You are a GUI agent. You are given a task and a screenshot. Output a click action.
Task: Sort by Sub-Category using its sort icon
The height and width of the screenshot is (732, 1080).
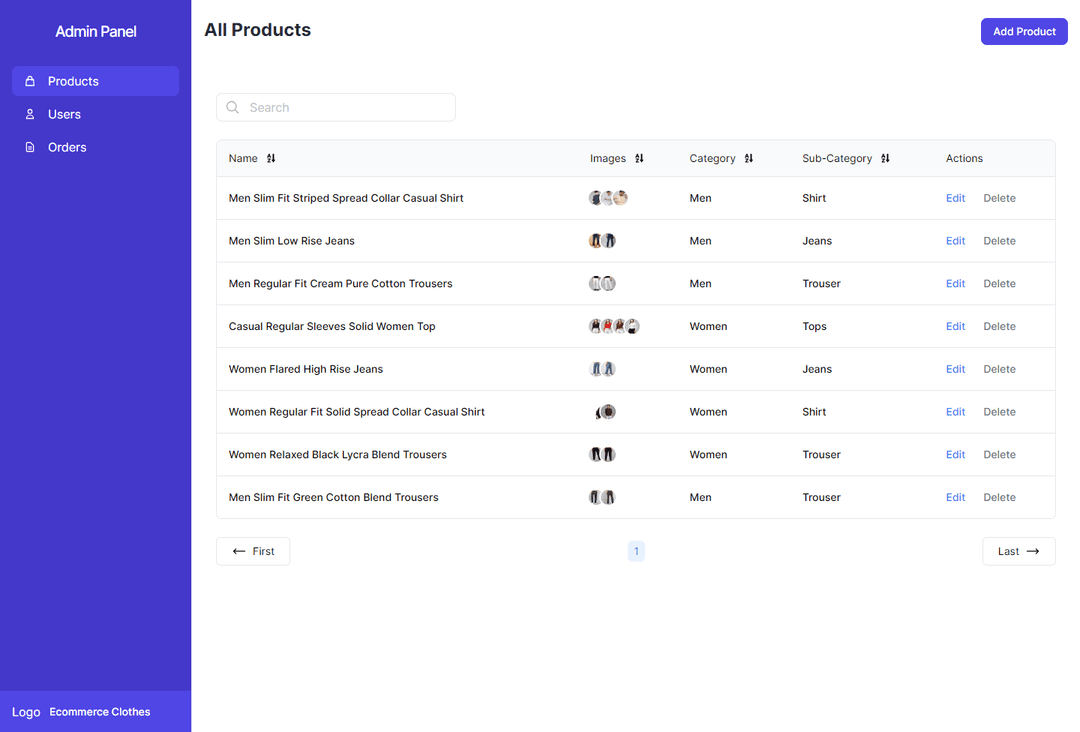885,158
